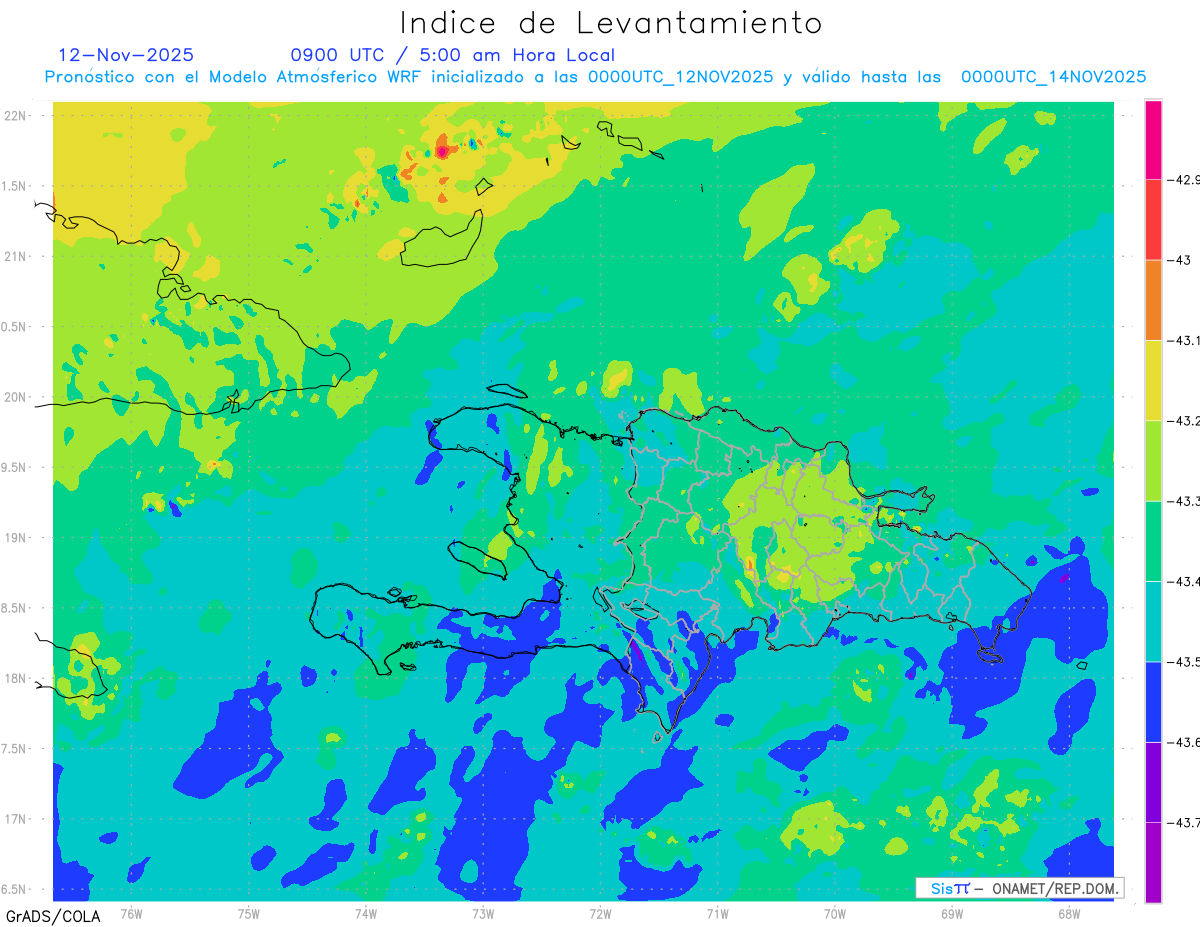Click the '-43' colorbar value
This screenshot has height=927, width=1200.
point(1179,260)
